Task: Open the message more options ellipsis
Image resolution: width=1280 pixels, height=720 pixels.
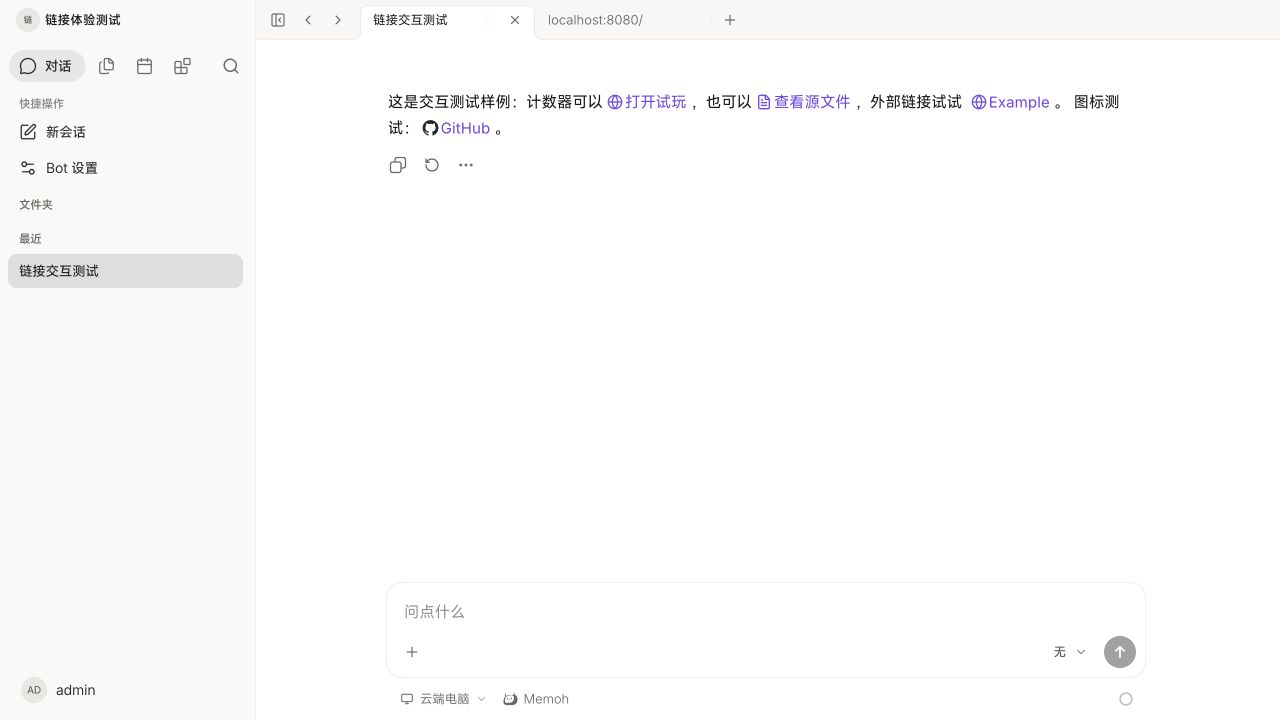Action: (466, 165)
